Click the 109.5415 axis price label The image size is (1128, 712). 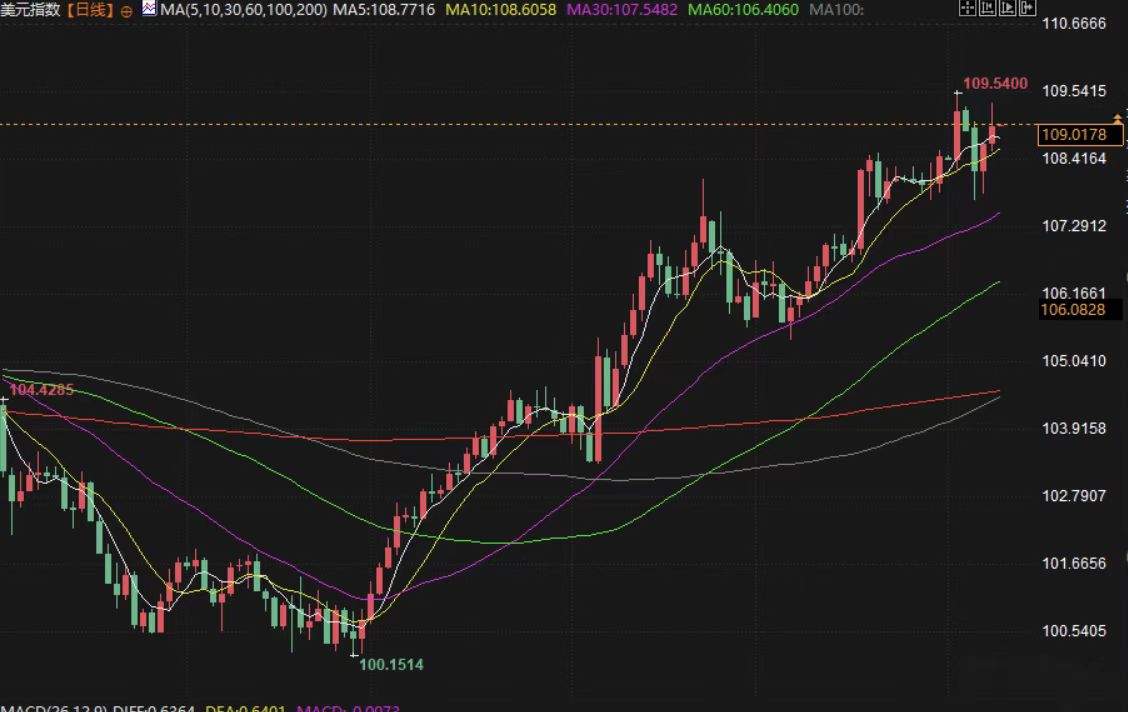(x=1074, y=91)
